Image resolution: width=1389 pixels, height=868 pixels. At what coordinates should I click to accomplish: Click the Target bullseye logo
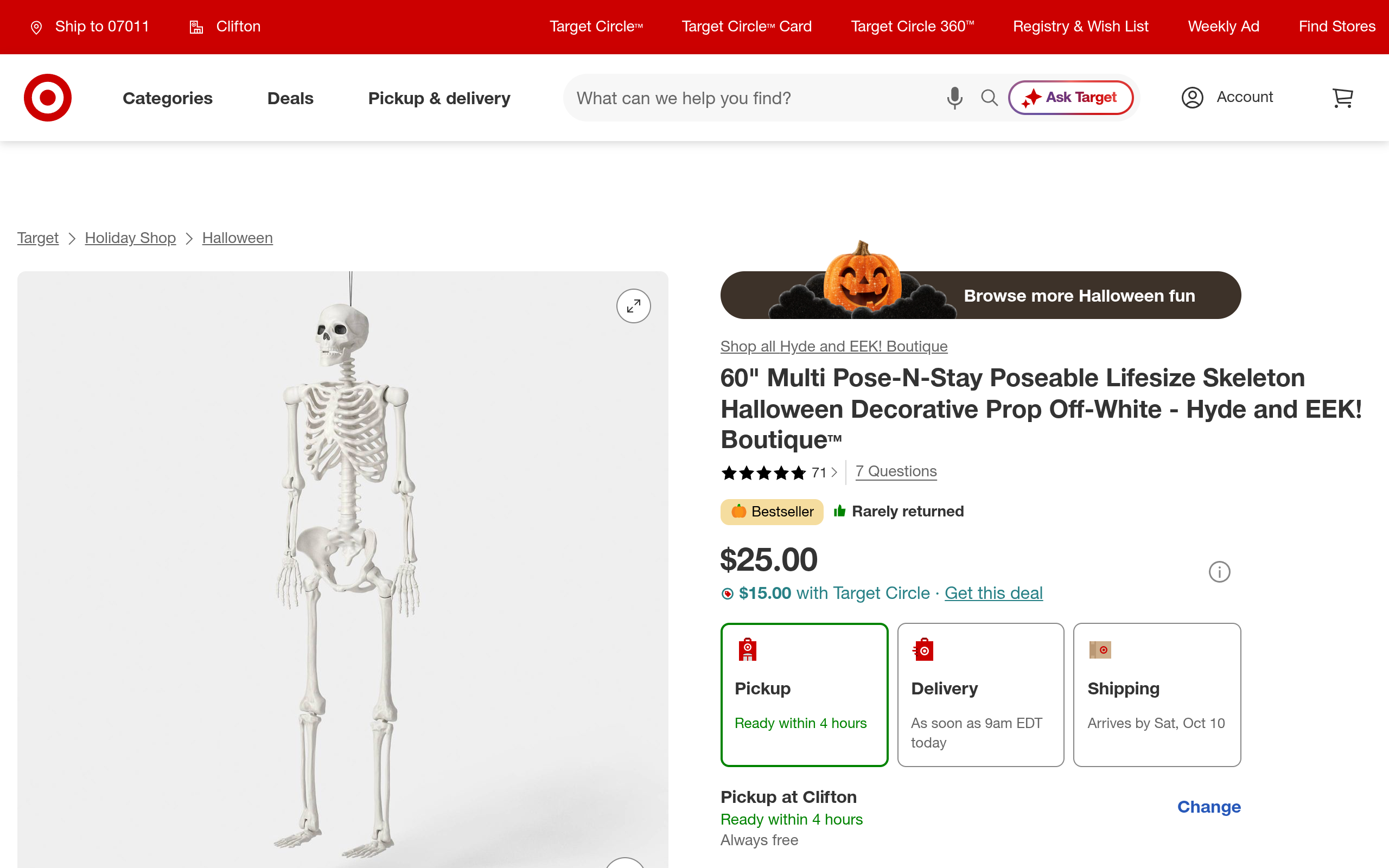[x=48, y=98]
